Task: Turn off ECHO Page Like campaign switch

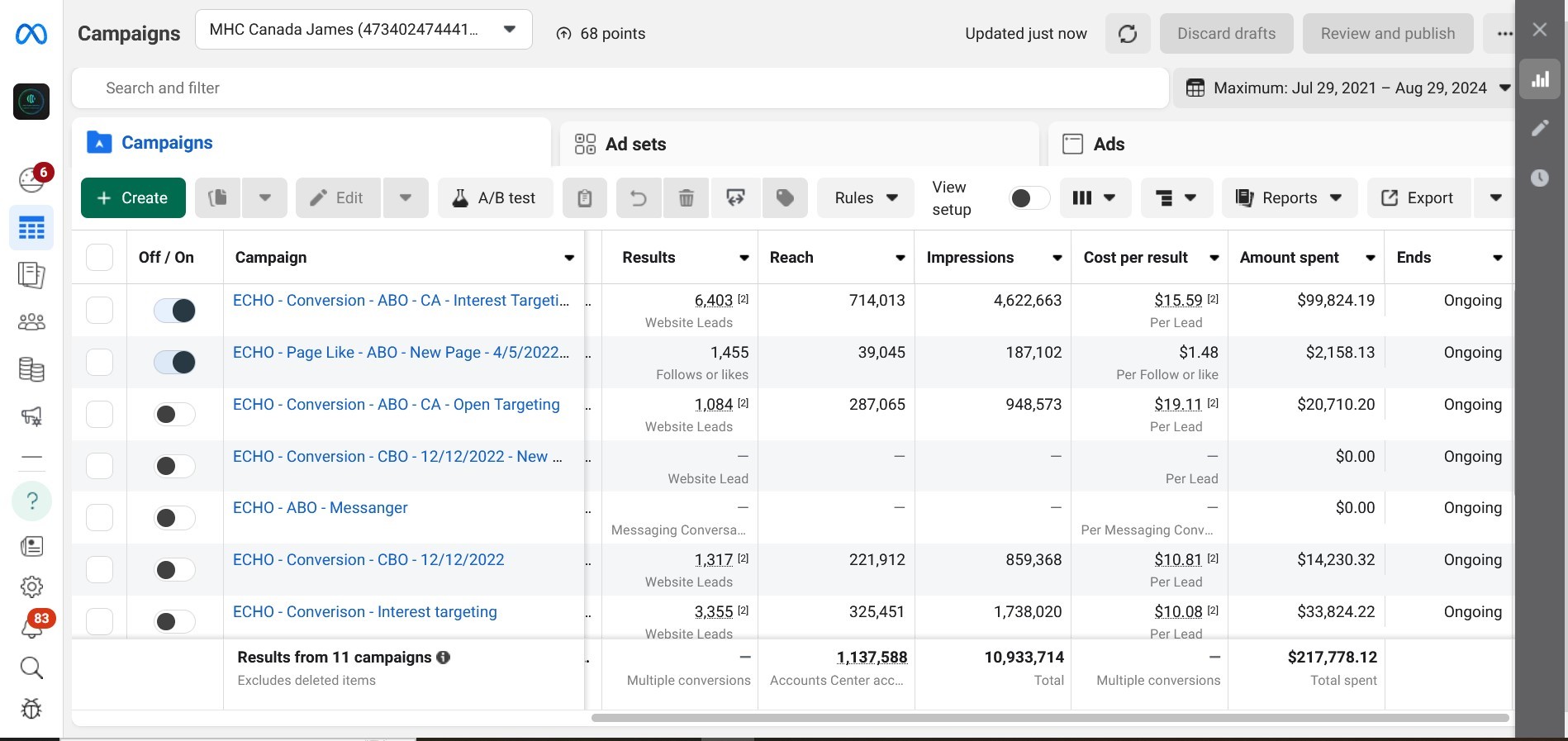Action: click(x=175, y=363)
